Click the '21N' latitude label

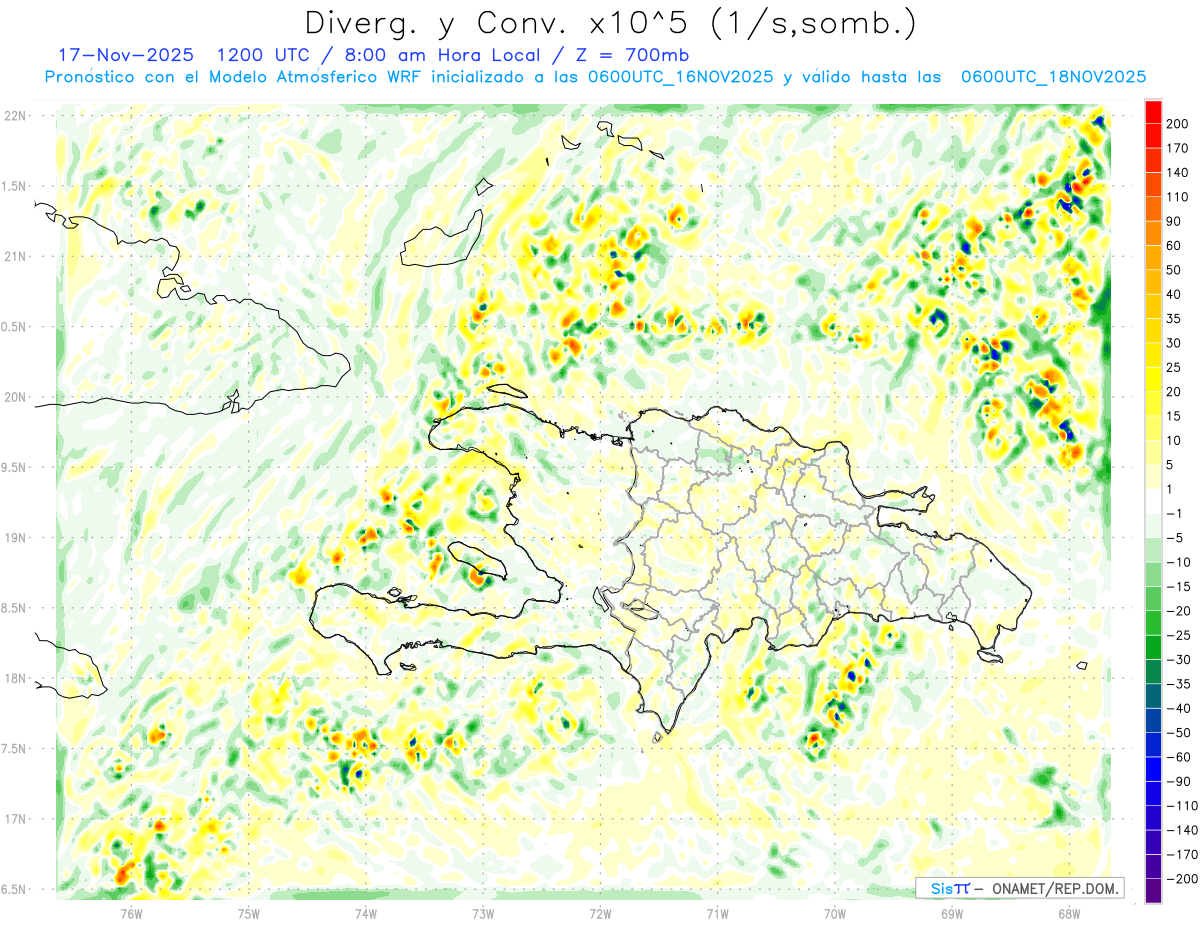pyautogui.click(x=17, y=257)
